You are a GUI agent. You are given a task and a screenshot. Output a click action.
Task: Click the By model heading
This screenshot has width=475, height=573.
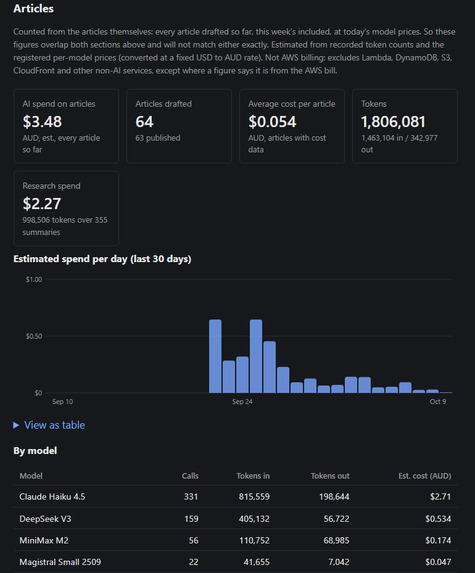pyautogui.click(x=35, y=451)
